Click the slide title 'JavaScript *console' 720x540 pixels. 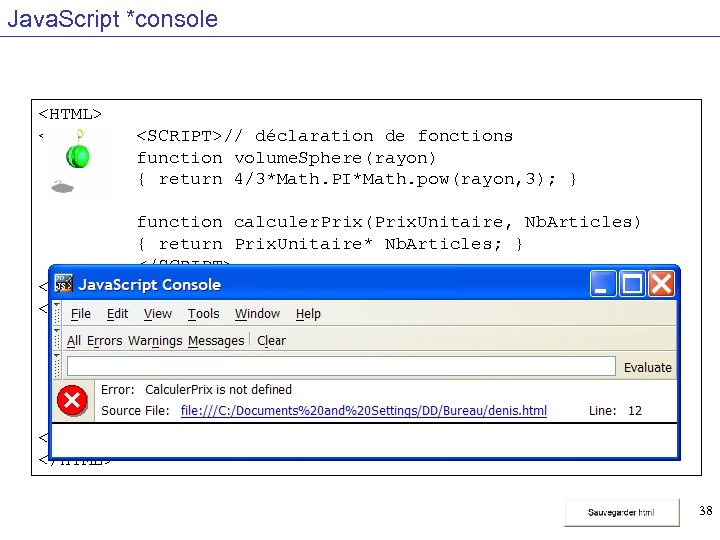[x=113, y=19]
